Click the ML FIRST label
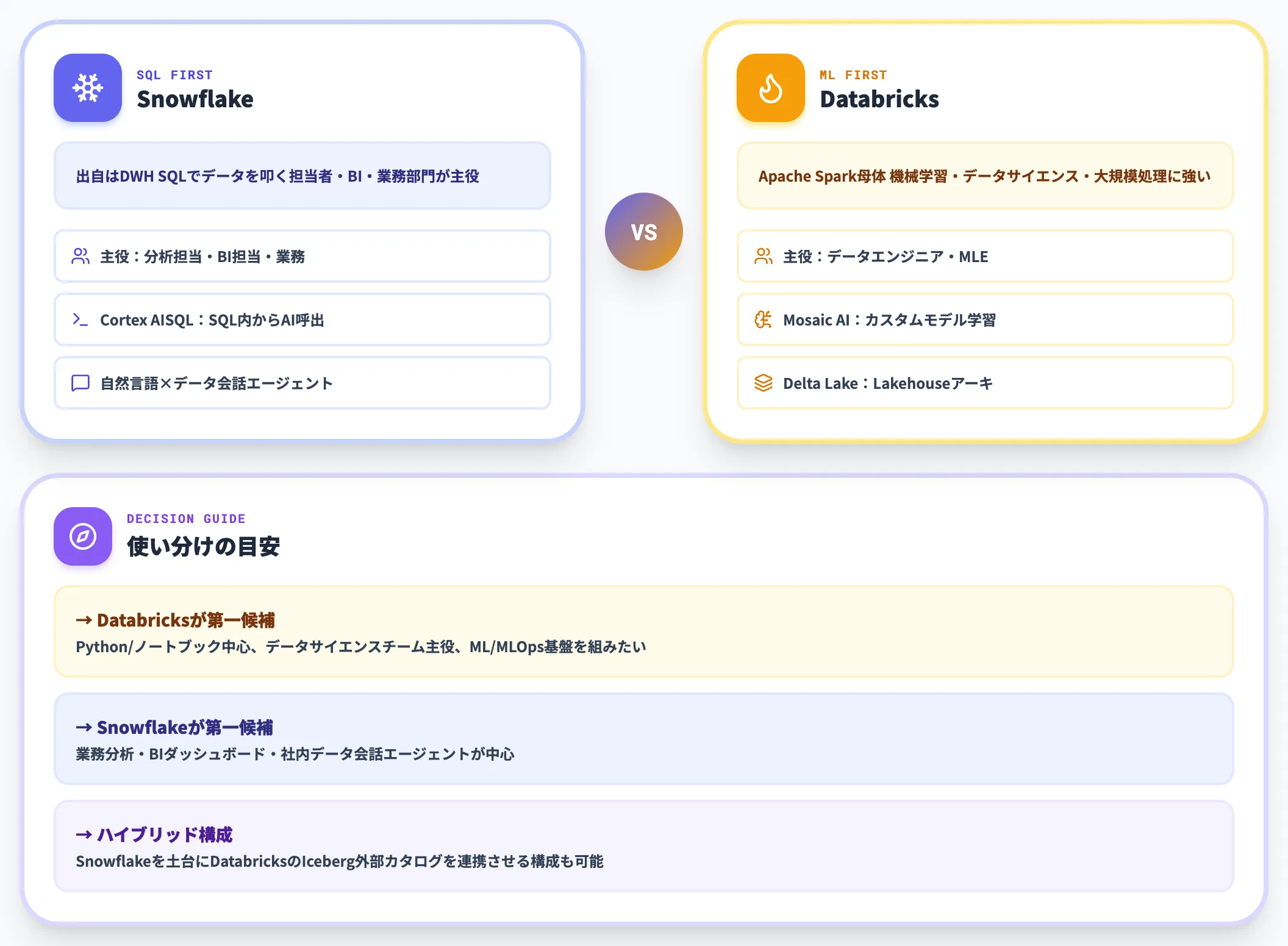This screenshot has height=946, width=1288. 853,75
